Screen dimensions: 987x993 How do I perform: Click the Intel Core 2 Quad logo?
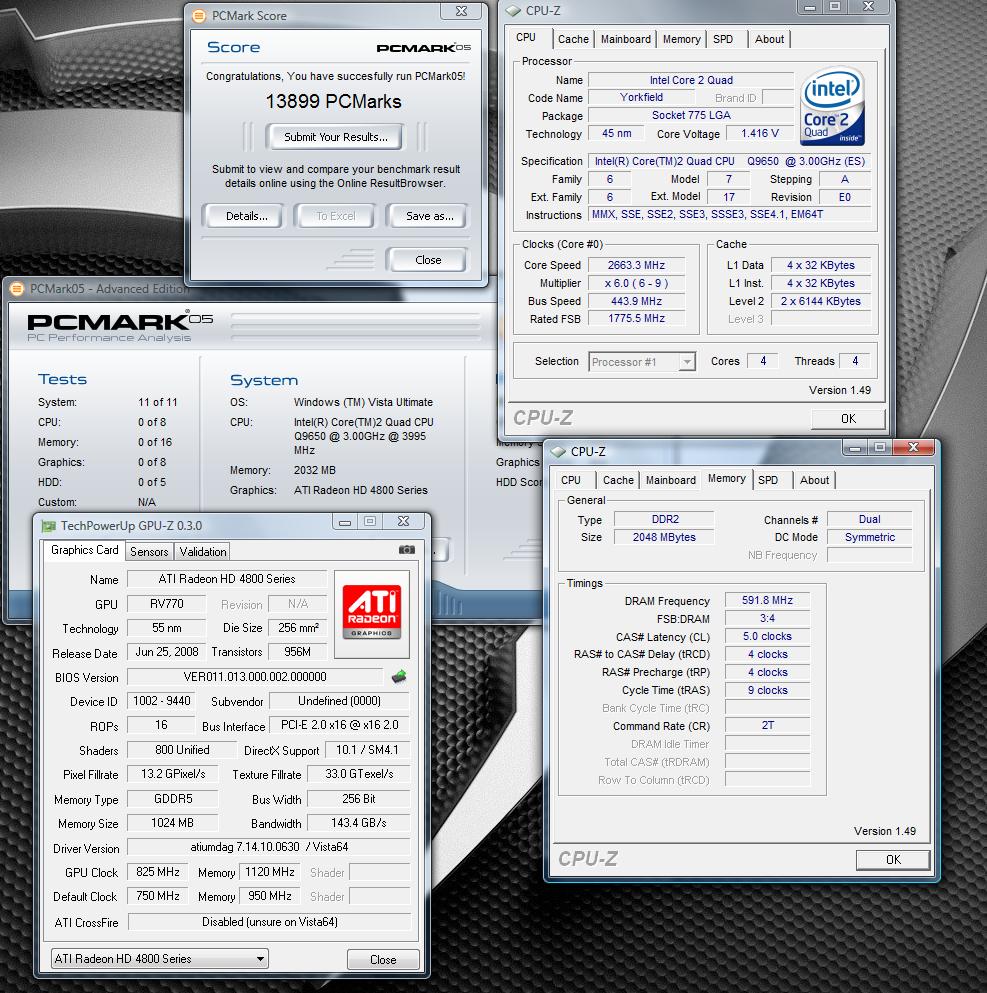click(832, 106)
